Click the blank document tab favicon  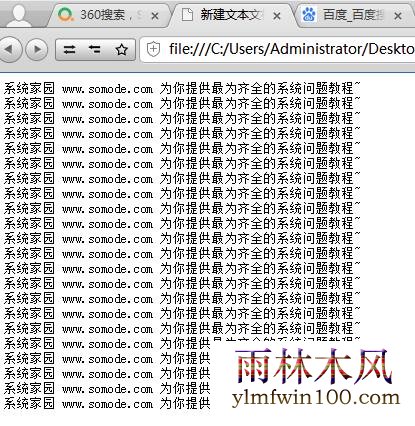[x=188, y=15]
